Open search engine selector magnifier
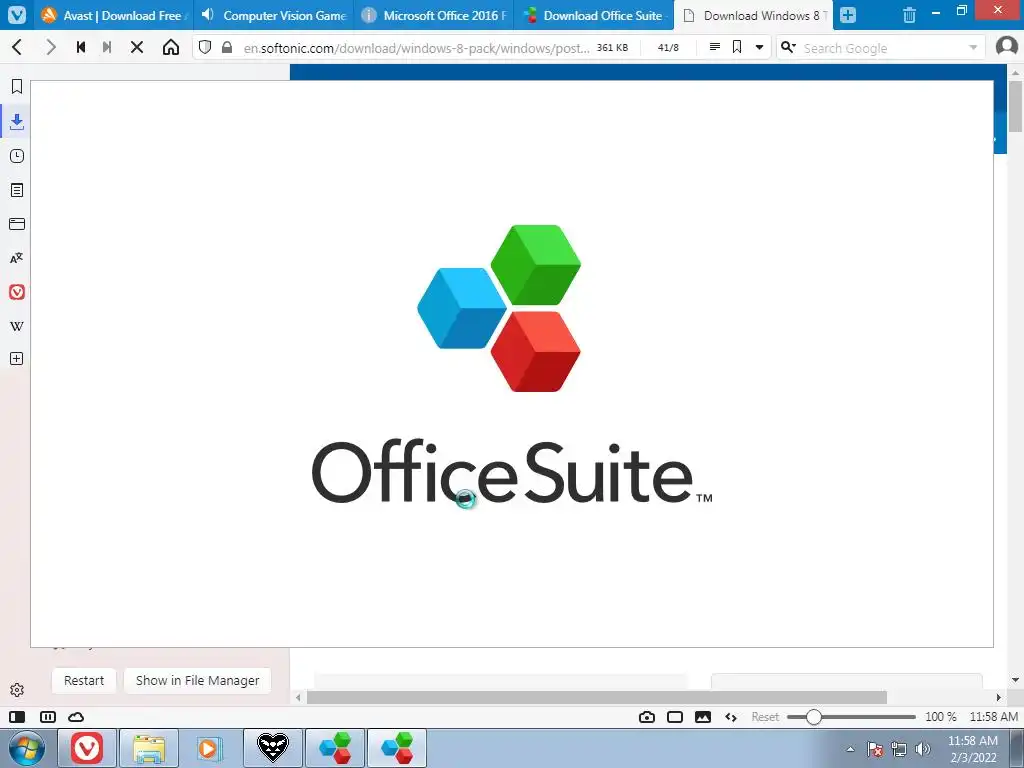Screen dimensions: 1024x768 (x=788, y=47)
